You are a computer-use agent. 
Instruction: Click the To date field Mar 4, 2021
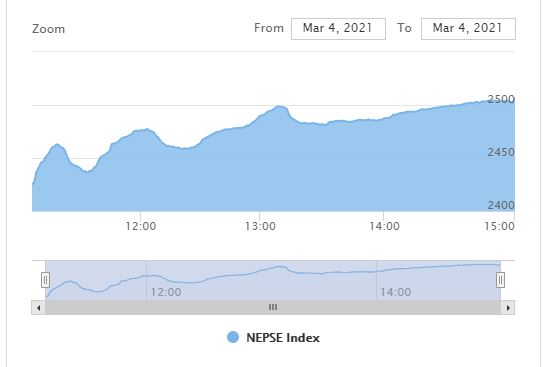[468, 29]
